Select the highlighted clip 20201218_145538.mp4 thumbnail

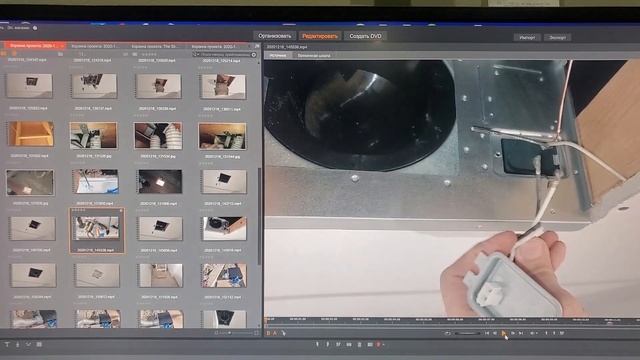click(97, 228)
